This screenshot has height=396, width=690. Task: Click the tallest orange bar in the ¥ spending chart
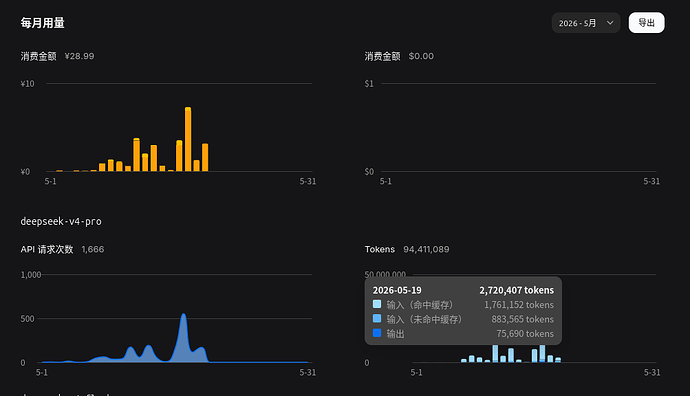pos(188,139)
